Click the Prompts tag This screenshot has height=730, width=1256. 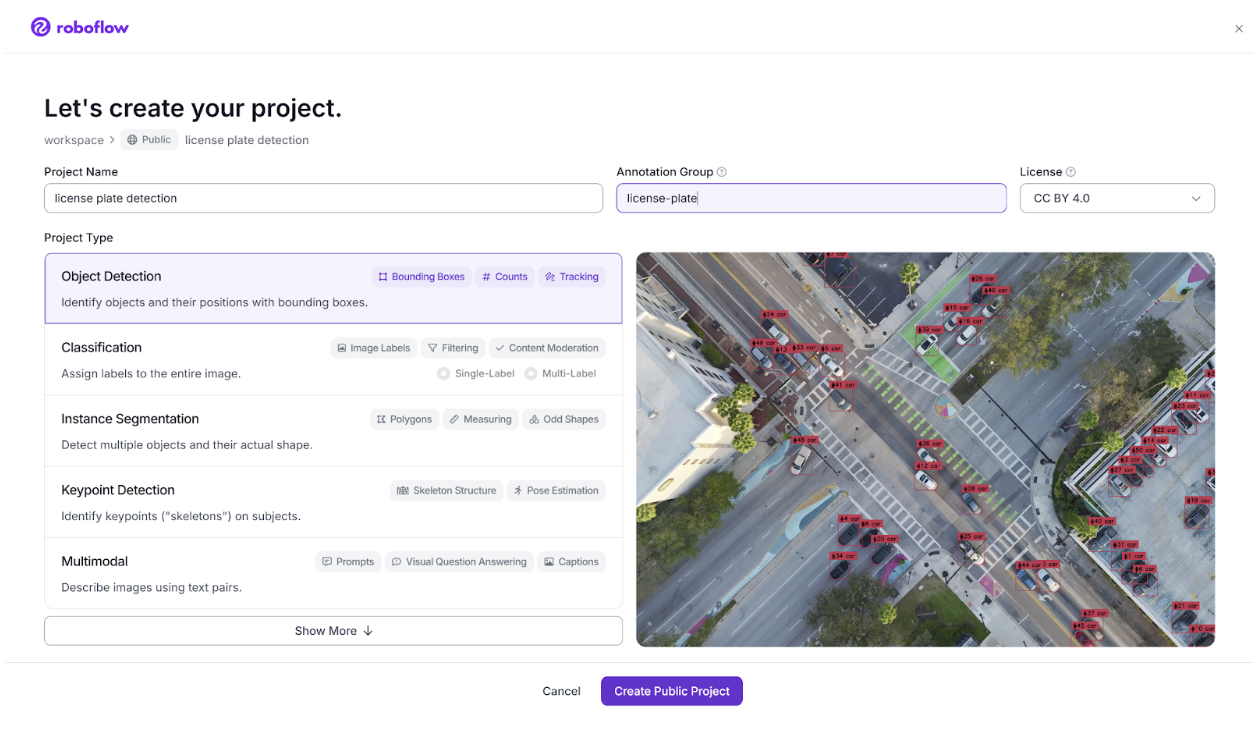click(x=348, y=562)
